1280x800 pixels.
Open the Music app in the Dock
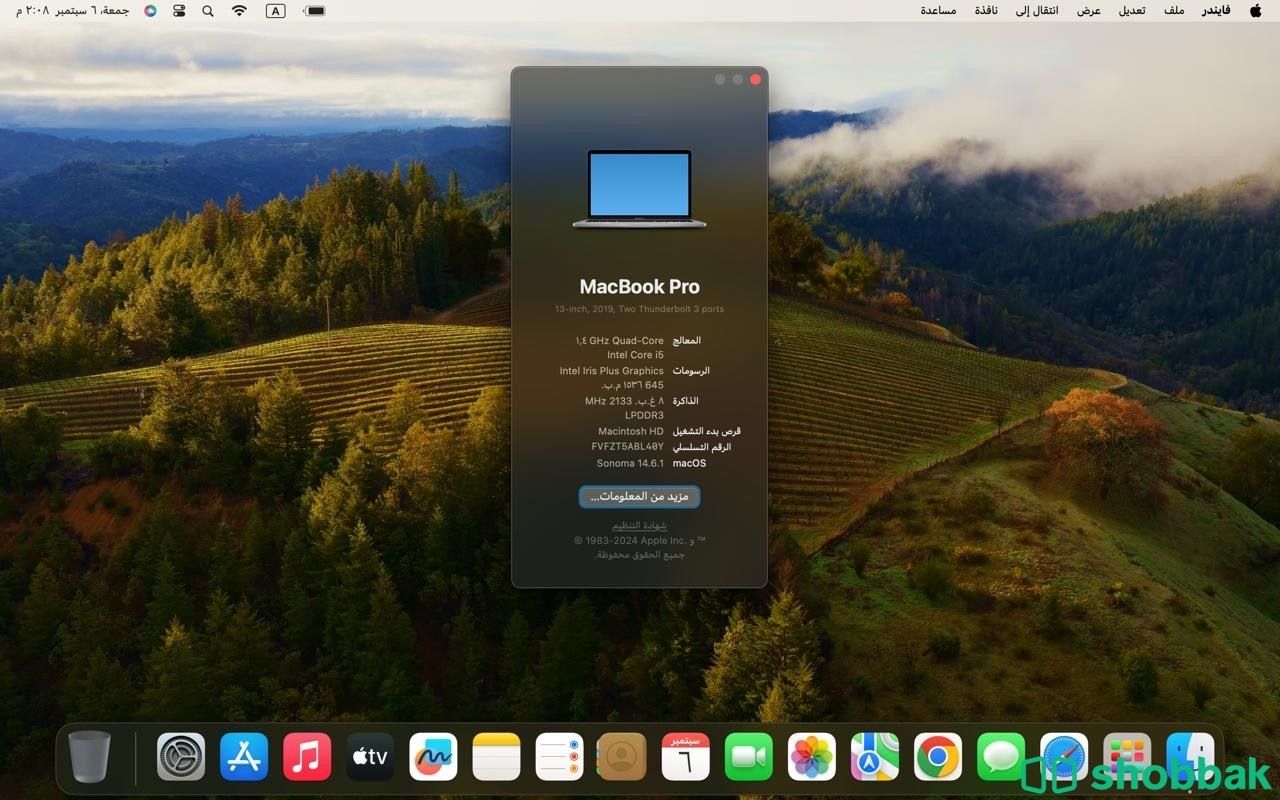[x=307, y=757]
